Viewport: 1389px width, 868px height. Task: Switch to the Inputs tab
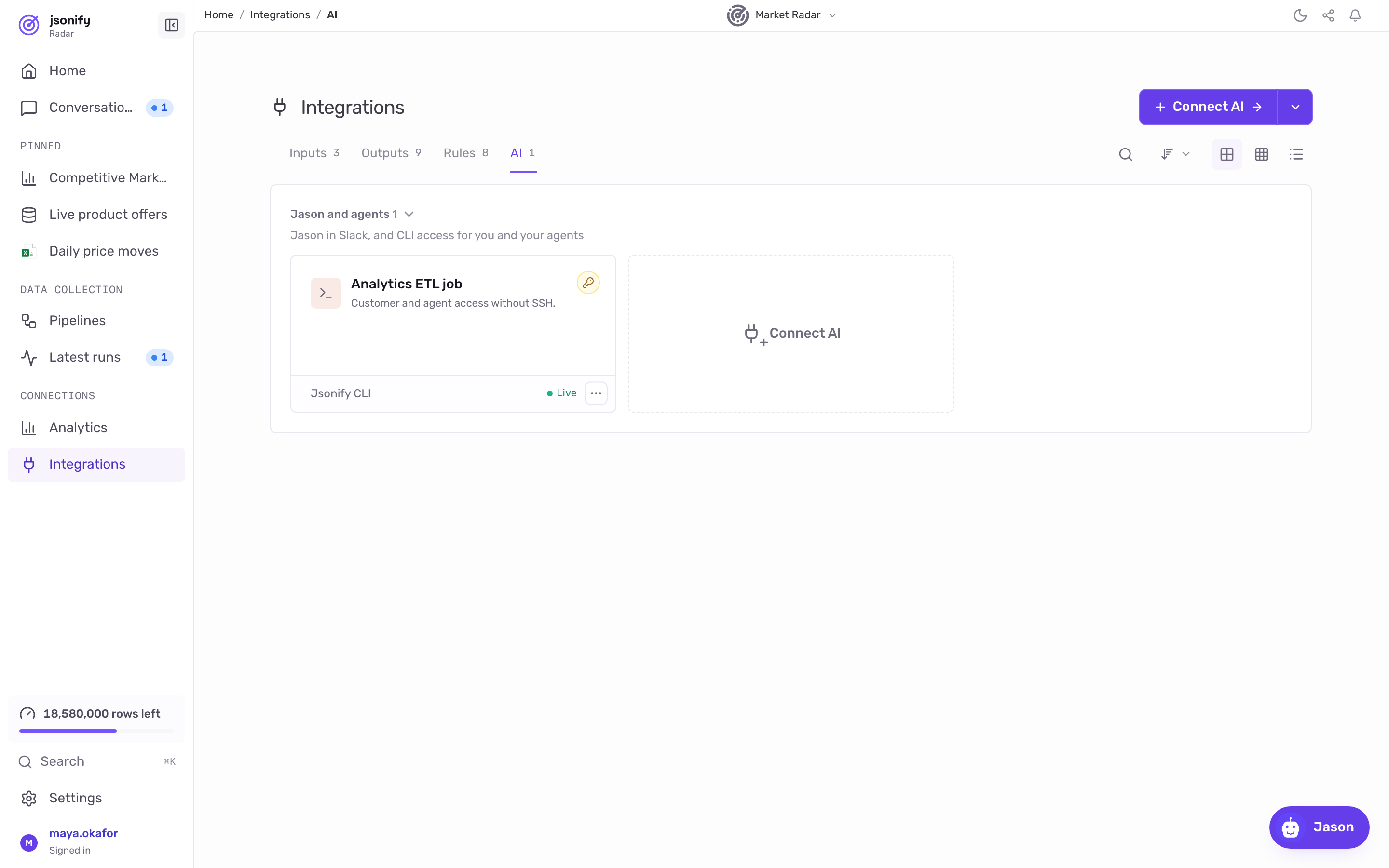[x=314, y=153]
